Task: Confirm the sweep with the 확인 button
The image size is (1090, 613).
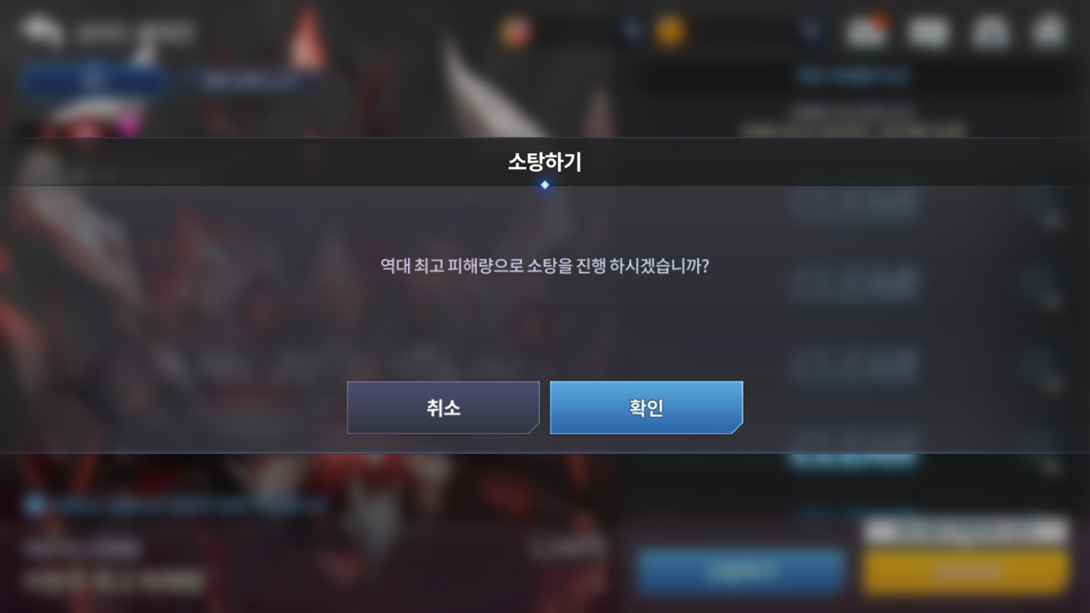Action: coord(646,407)
